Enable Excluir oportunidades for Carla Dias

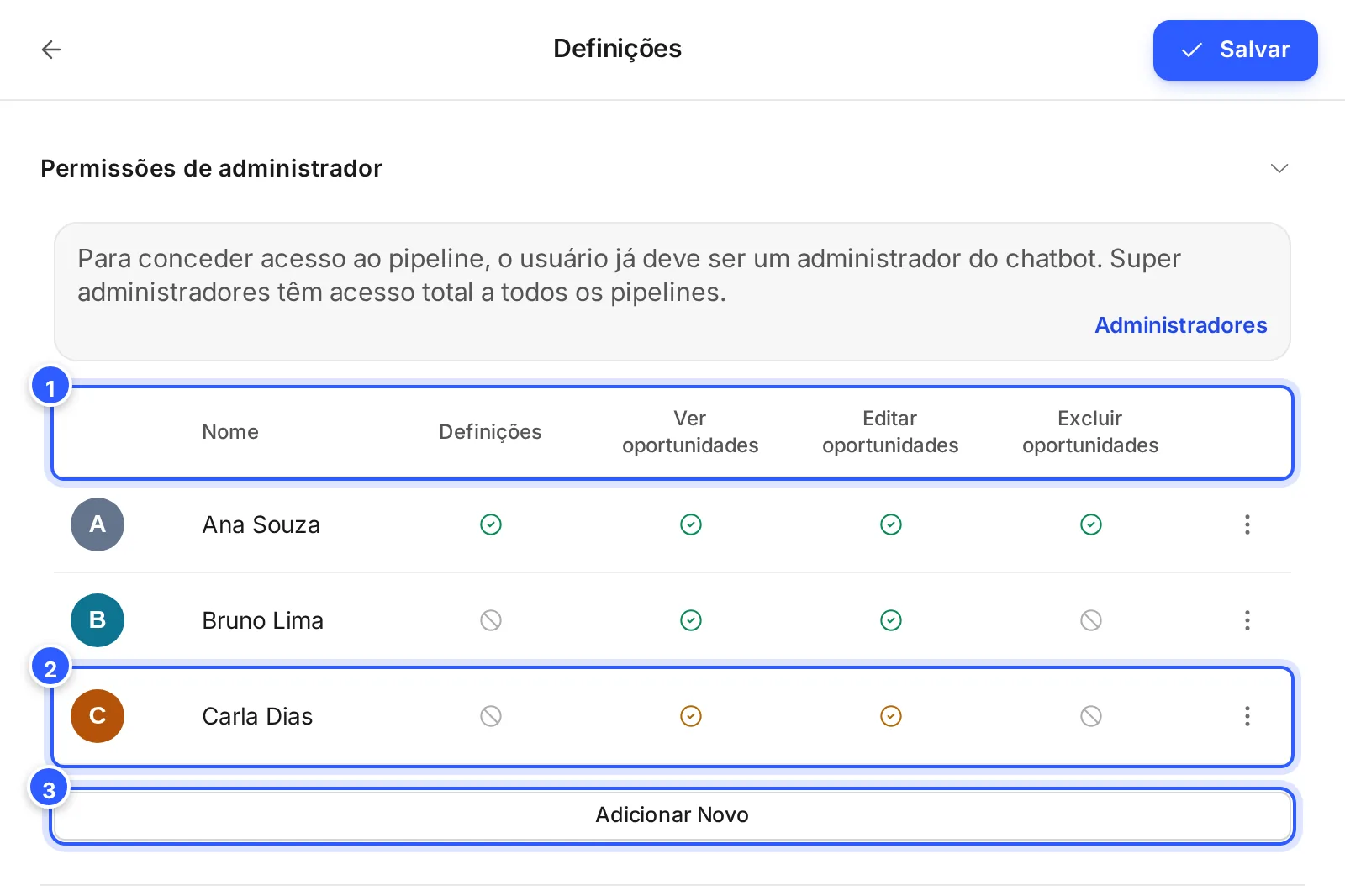[1091, 716]
